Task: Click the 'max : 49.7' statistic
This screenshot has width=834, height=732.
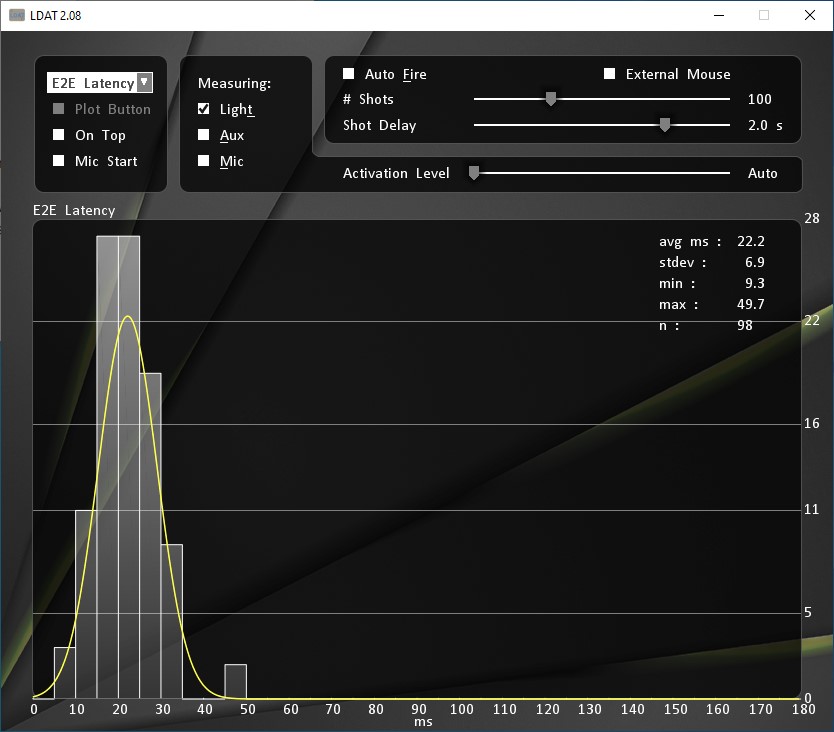Action: (712, 304)
